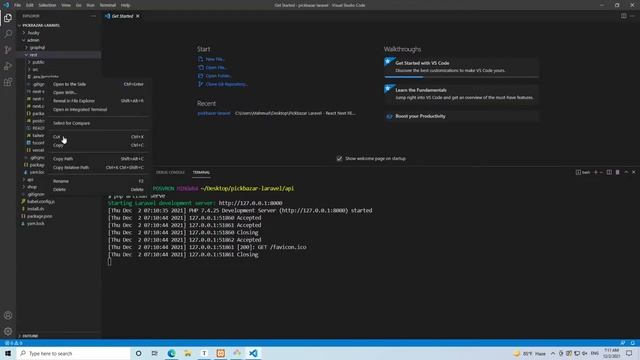Click the feedback icon in the status bar
The width and height of the screenshot is (640, 360).
click(623, 343)
